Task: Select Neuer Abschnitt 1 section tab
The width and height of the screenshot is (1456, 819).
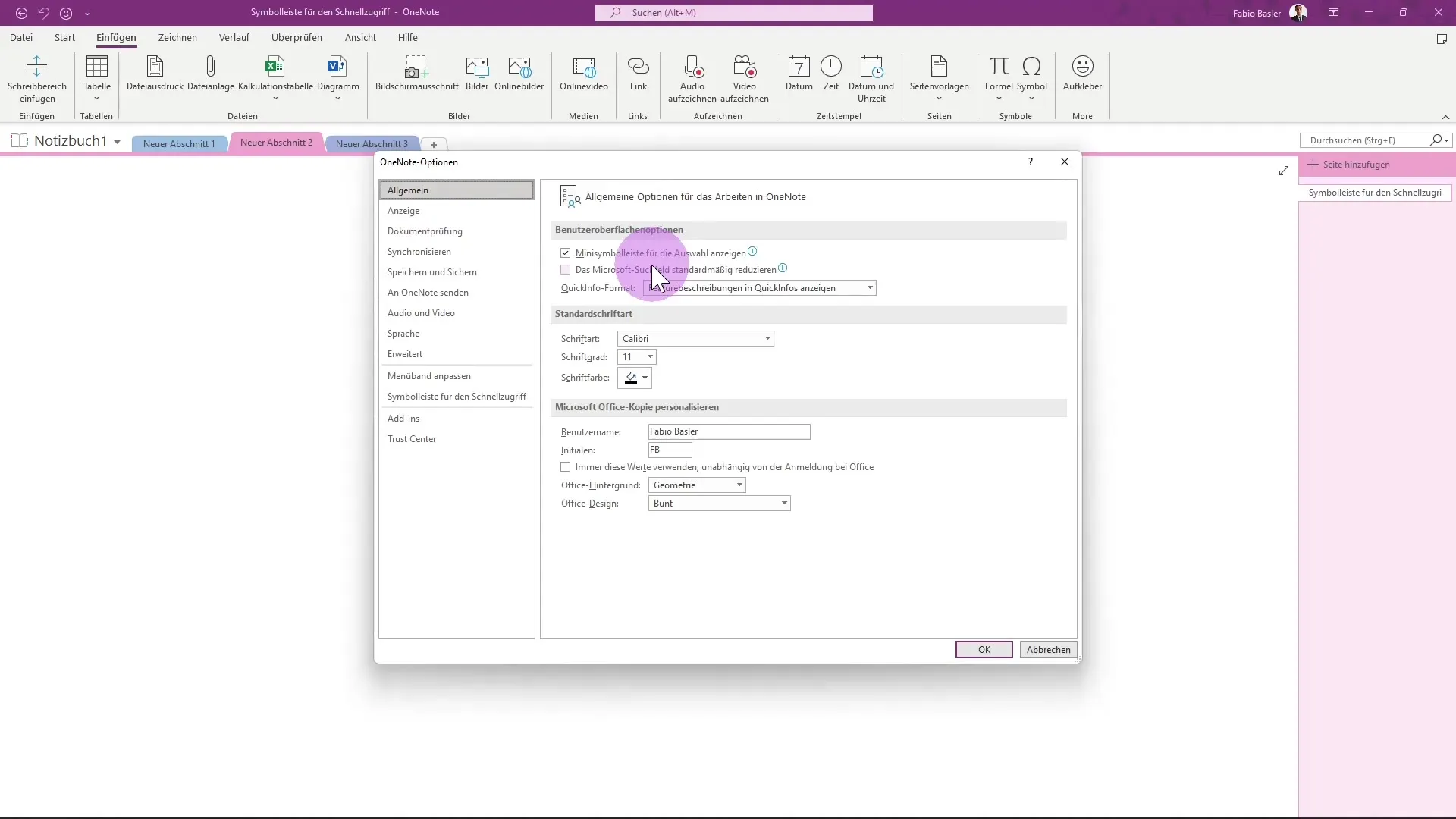Action: coord(179,143)
